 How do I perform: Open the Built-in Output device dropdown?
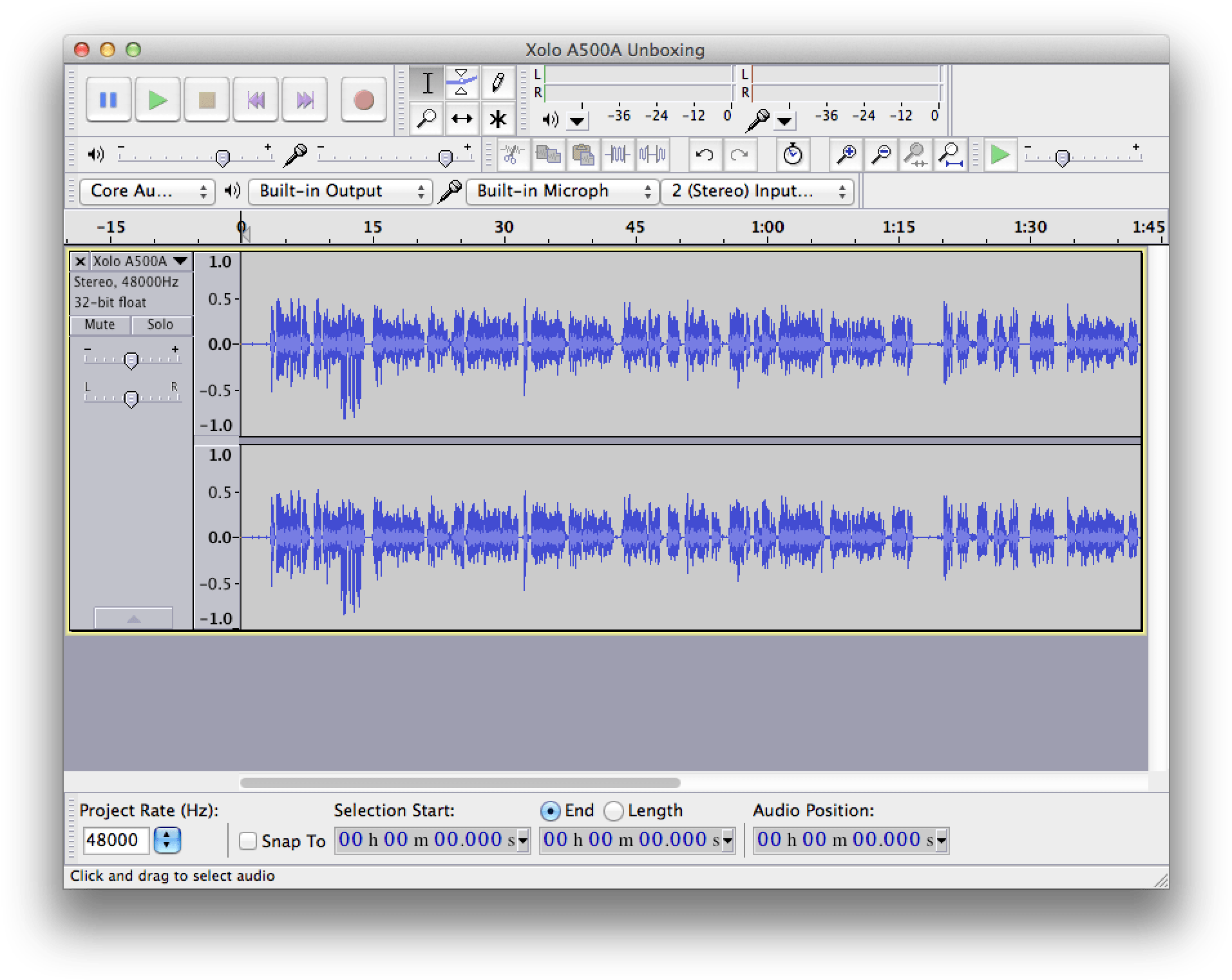coord(339,191)
